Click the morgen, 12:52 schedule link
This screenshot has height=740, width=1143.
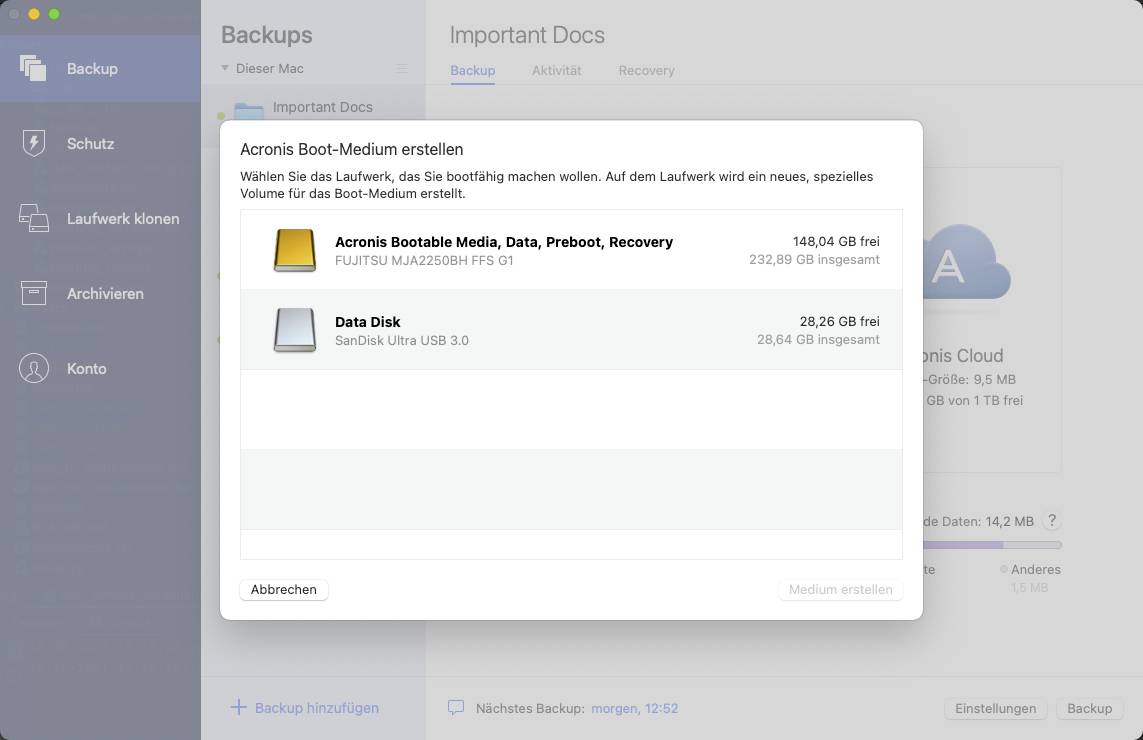pyautogui.click(x=634, y=708)
